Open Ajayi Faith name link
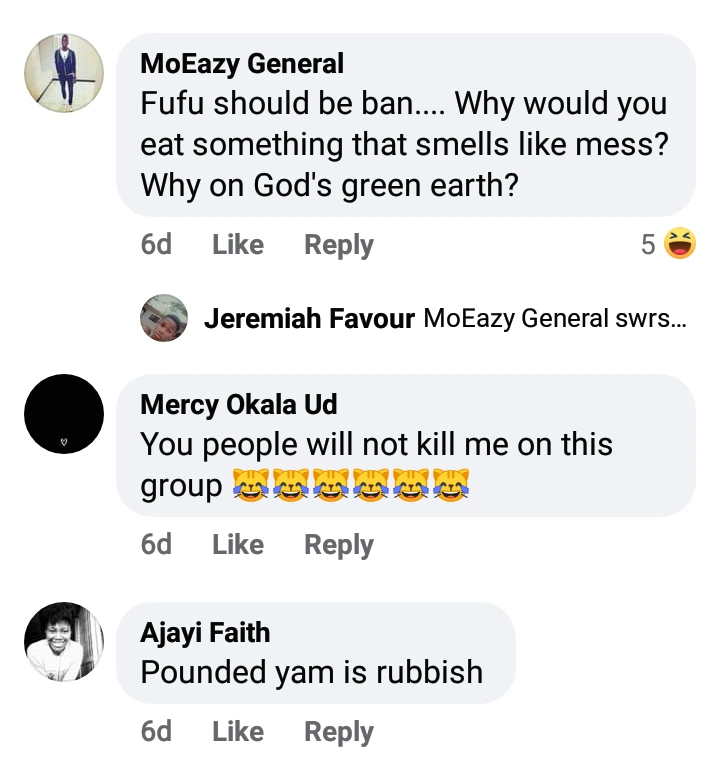720x757 pixels. click(205, 632)
